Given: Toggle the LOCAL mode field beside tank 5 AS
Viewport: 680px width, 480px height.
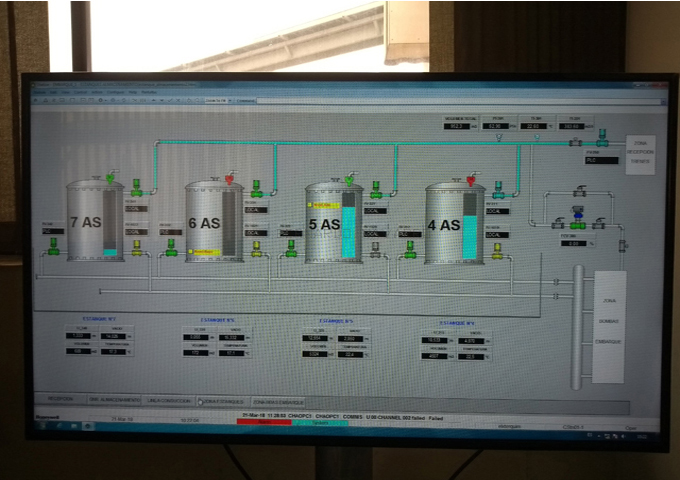Looking at the screenshot, I should (376, 211).
